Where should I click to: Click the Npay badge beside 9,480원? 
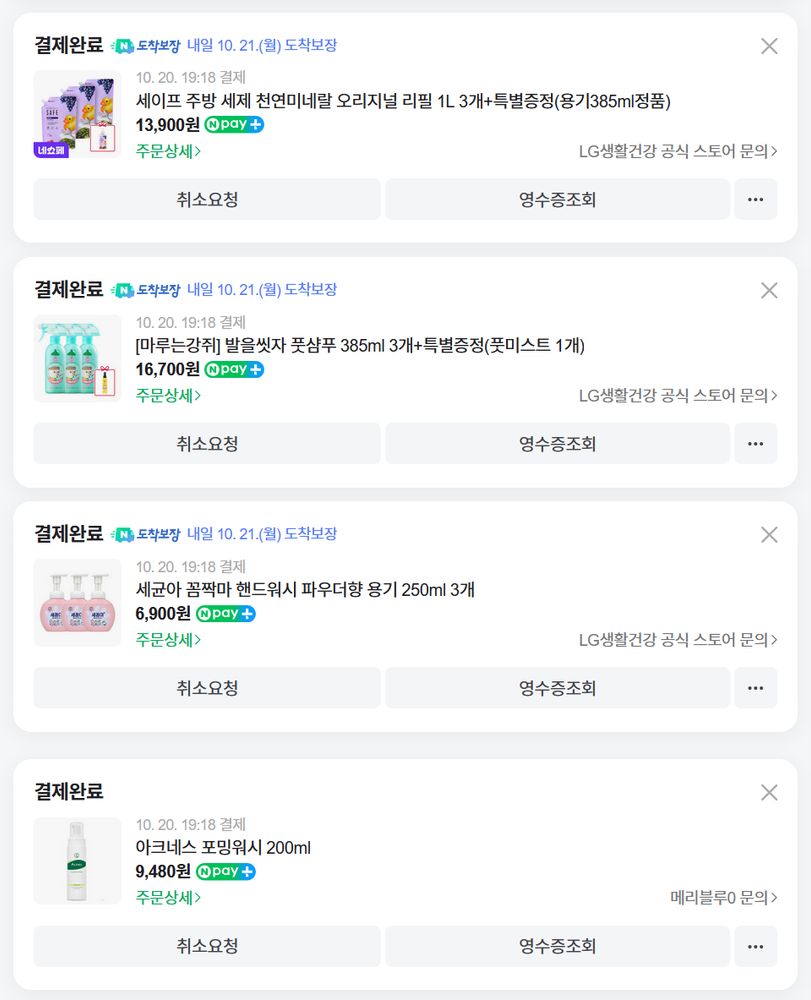[x=225, y=871]
